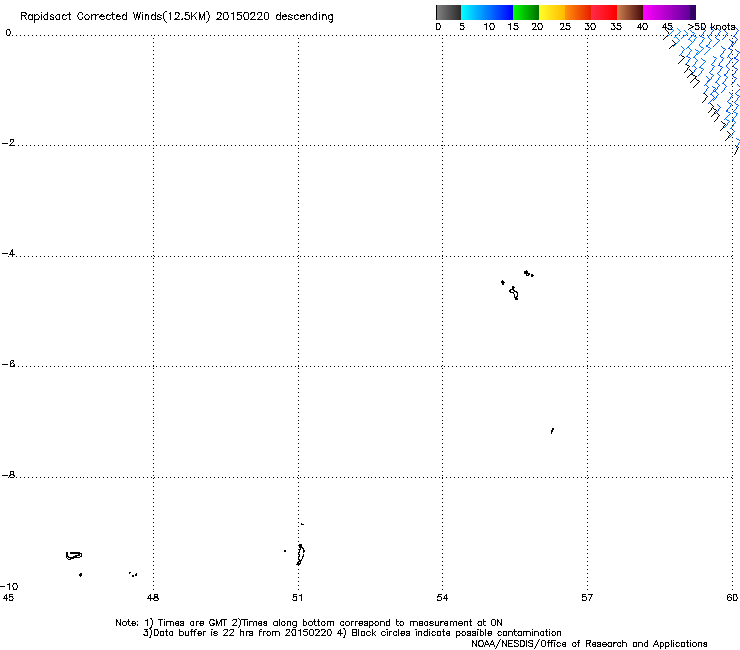Click the cyan 5-10 knots color swatch
This screenshot has height=650, width=740.
click(474, 12)
